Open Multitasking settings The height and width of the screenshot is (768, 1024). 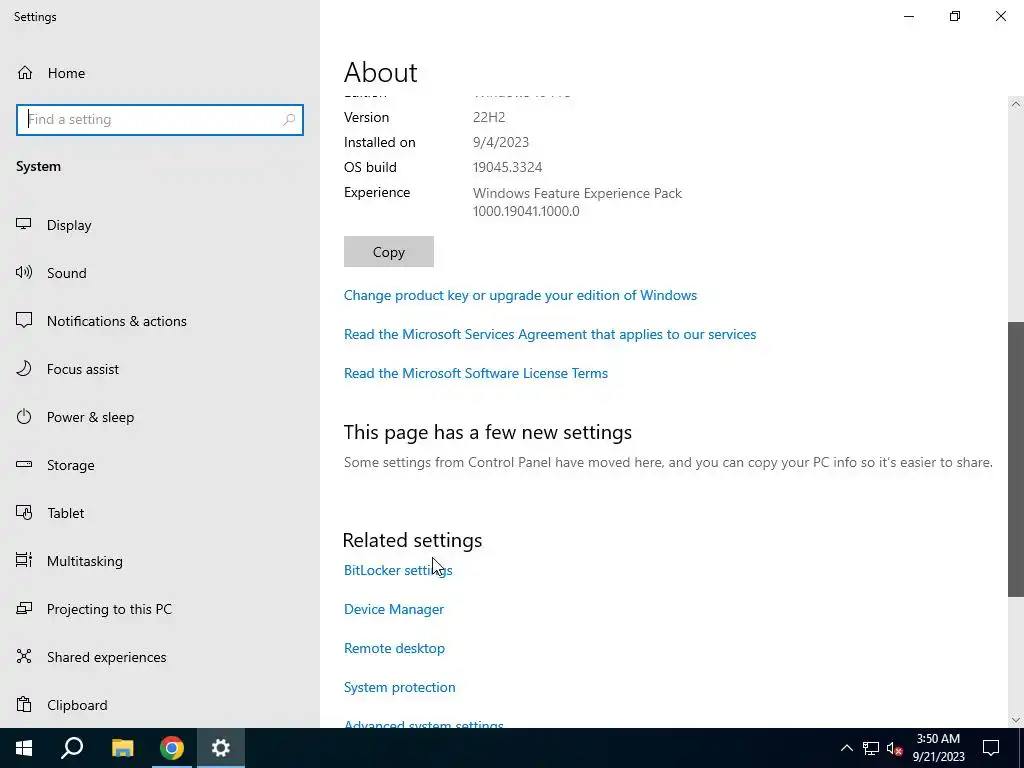[x=69, y=561]
